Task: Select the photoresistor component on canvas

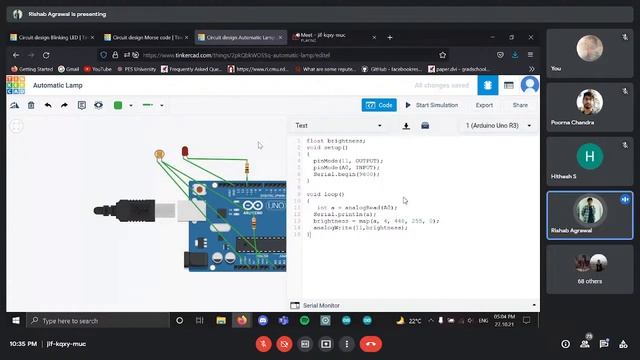Action: coord(159,154)
